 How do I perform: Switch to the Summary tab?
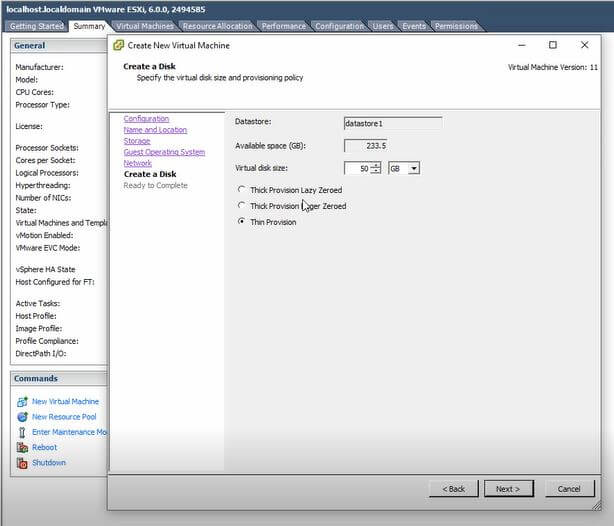89,26
